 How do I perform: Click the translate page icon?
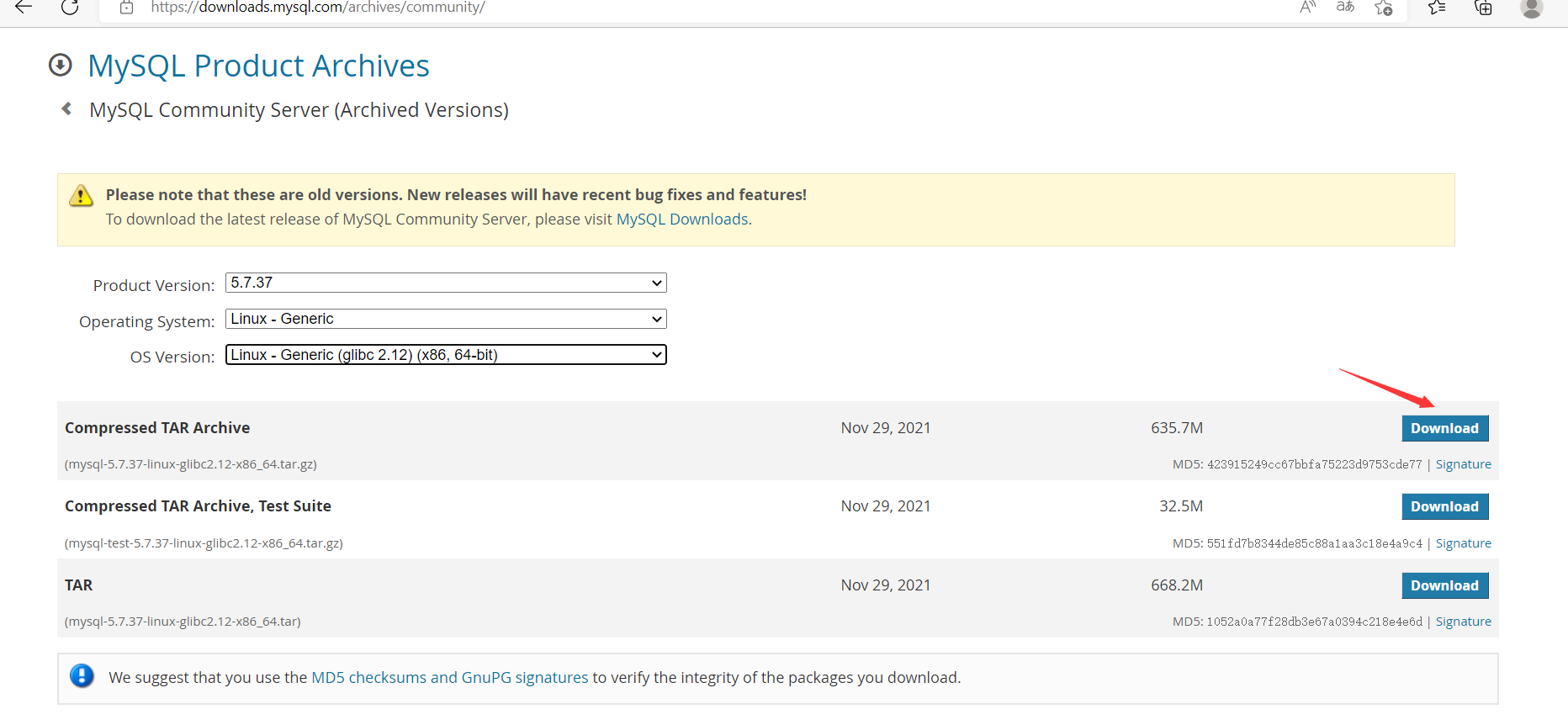[x=1345, y=8]
